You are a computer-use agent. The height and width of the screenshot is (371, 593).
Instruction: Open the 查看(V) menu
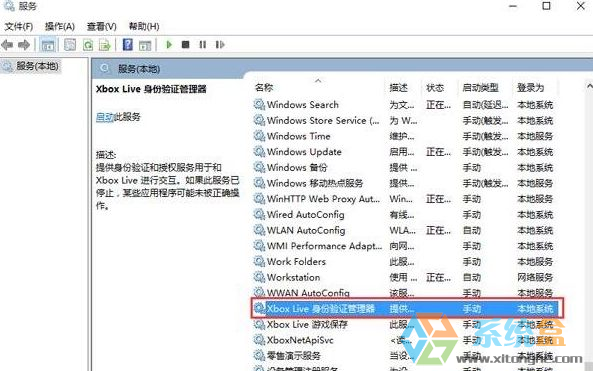tap(101, 26)
